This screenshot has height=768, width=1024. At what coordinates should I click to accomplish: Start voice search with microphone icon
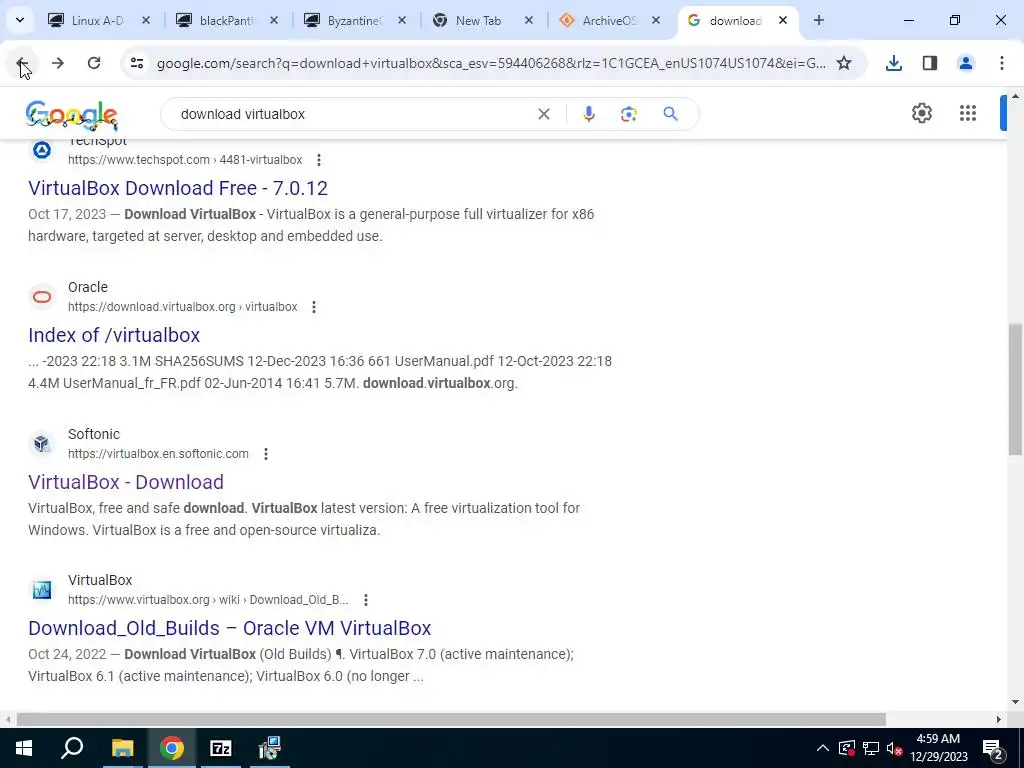pyautogui.click(x=588, y=114)
